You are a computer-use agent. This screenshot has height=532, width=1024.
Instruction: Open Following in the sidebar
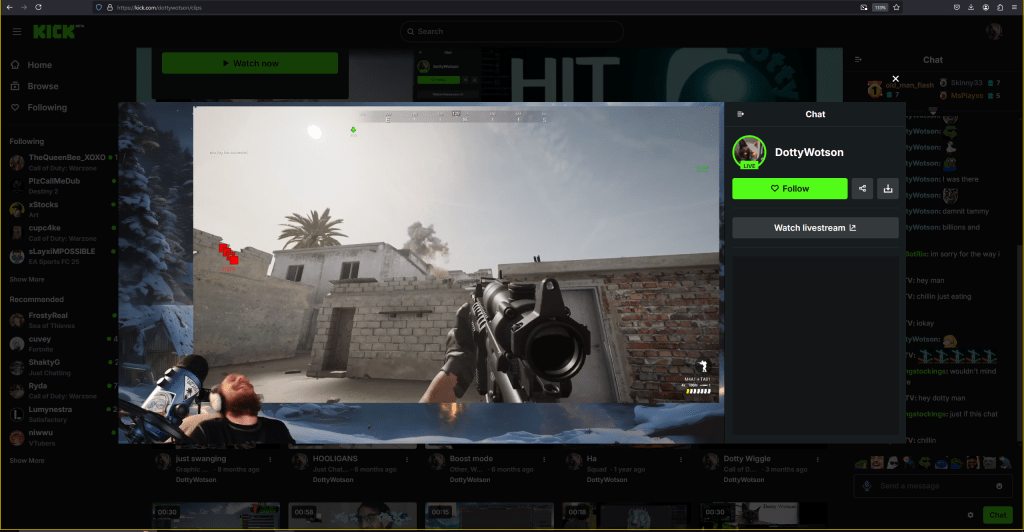click(x=46, y=107)
